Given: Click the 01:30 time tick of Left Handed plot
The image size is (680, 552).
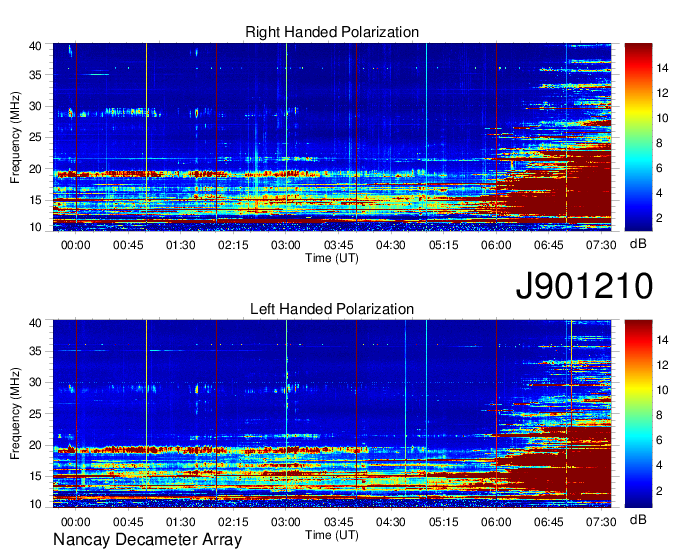Looking at the screenshot, I should click(x=180, y=522).
